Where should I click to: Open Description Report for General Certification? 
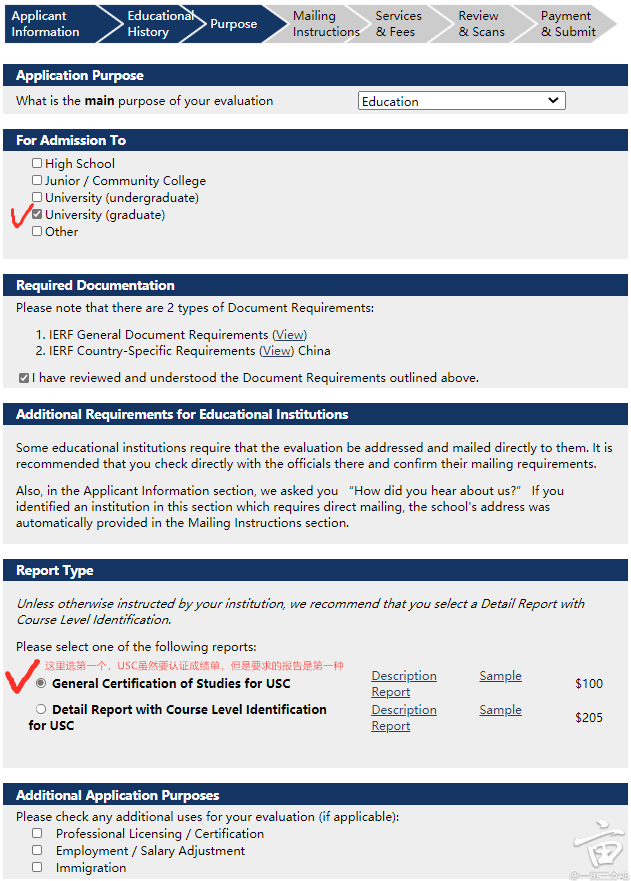tap(403, 684)
